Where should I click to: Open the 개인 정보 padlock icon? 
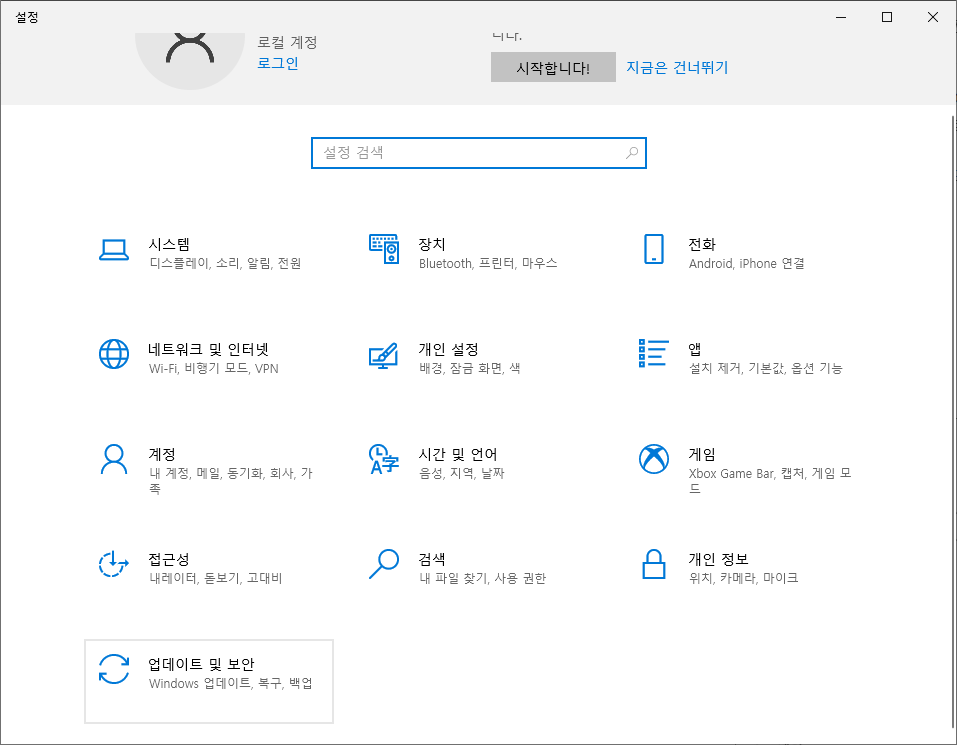(x=654, y=564)
